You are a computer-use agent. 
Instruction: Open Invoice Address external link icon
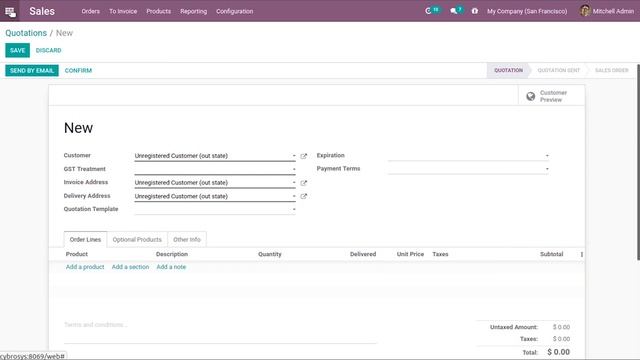303,183
